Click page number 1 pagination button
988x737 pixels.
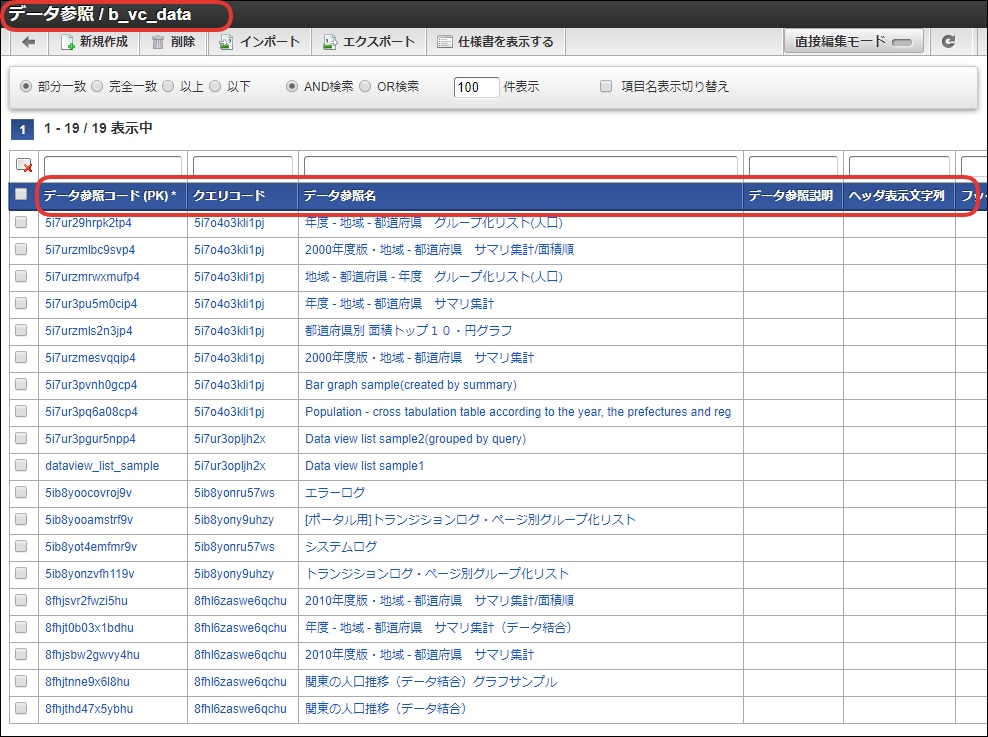coord(22,129)
